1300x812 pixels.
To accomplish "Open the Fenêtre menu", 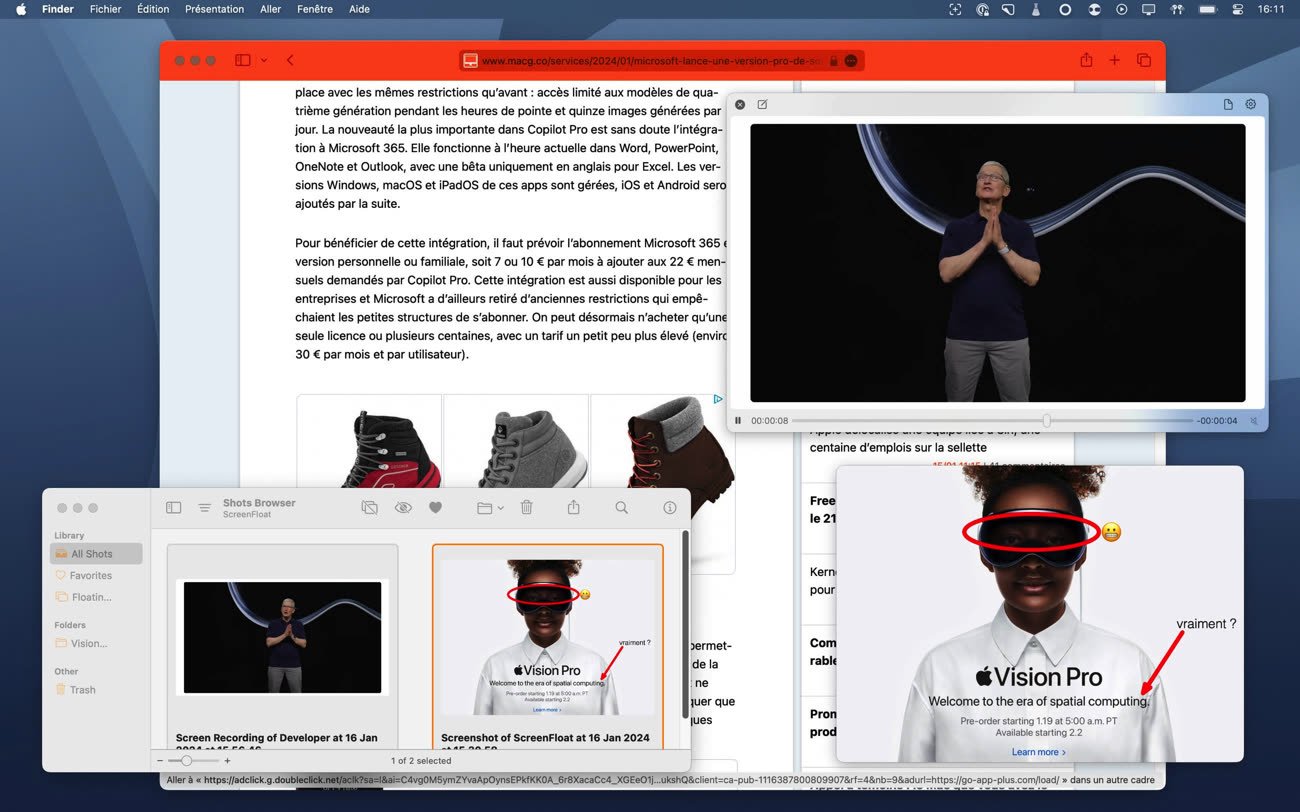I will pos(315,9).
